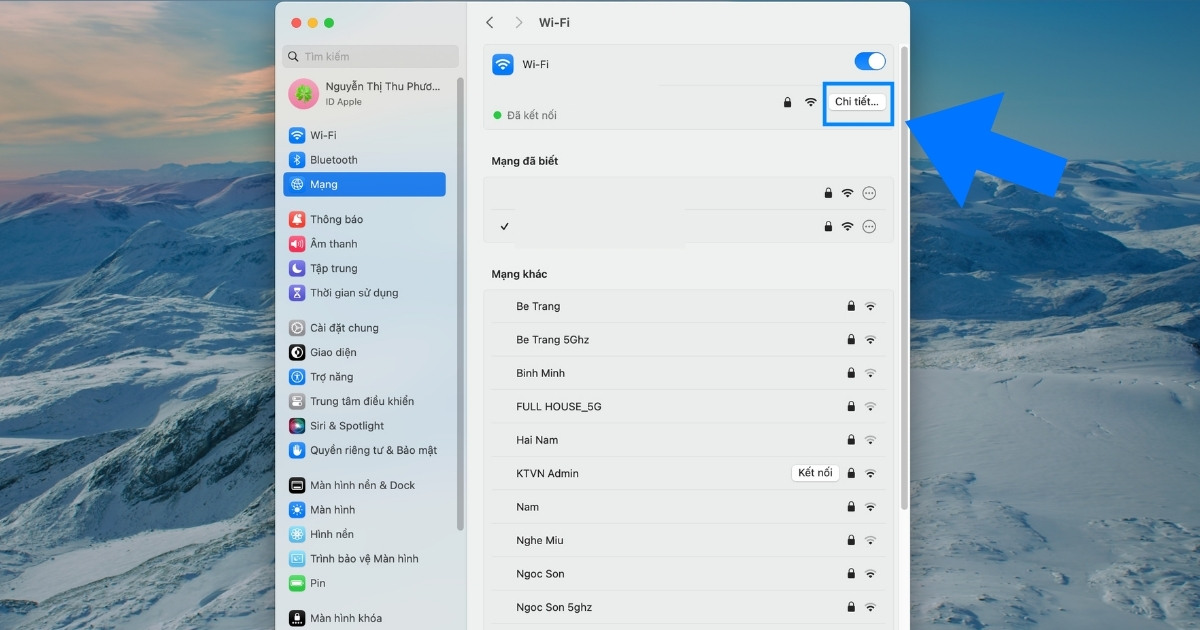Select Quyền riêng tư & Bảo mật
Viewport: 1200px width, 630px height.
coord(364,450)
